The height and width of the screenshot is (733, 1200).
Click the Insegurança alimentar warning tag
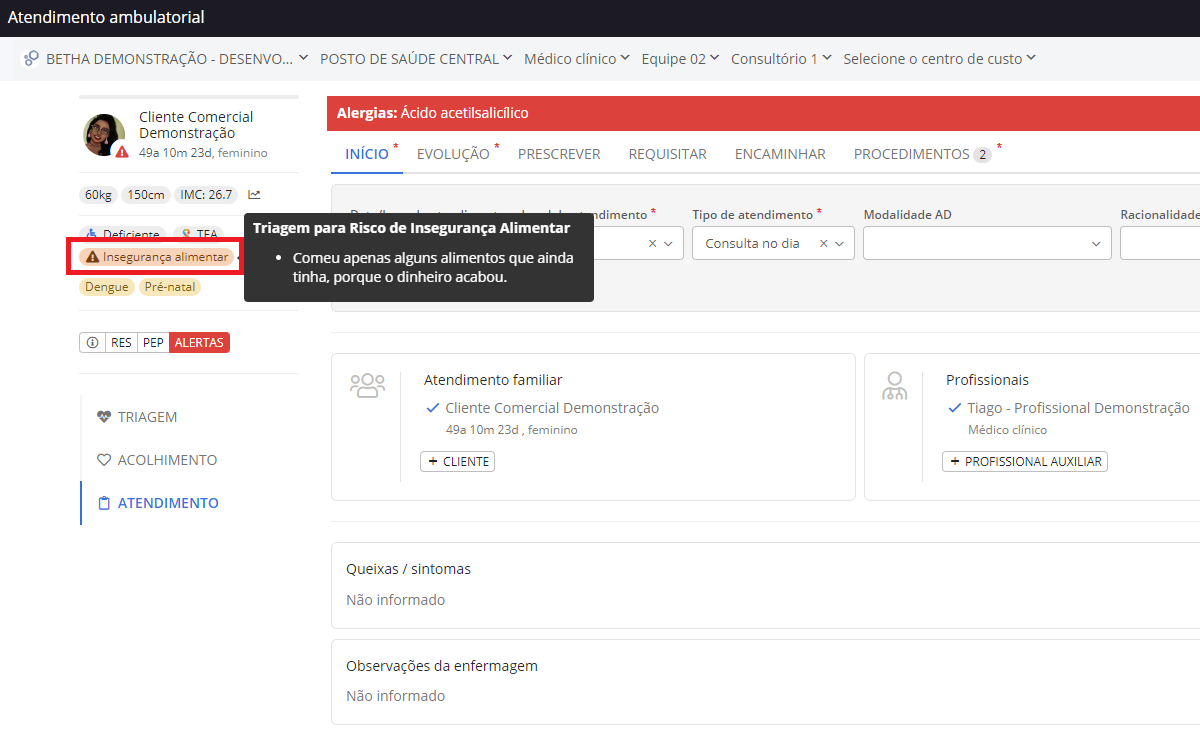(156, 257)
